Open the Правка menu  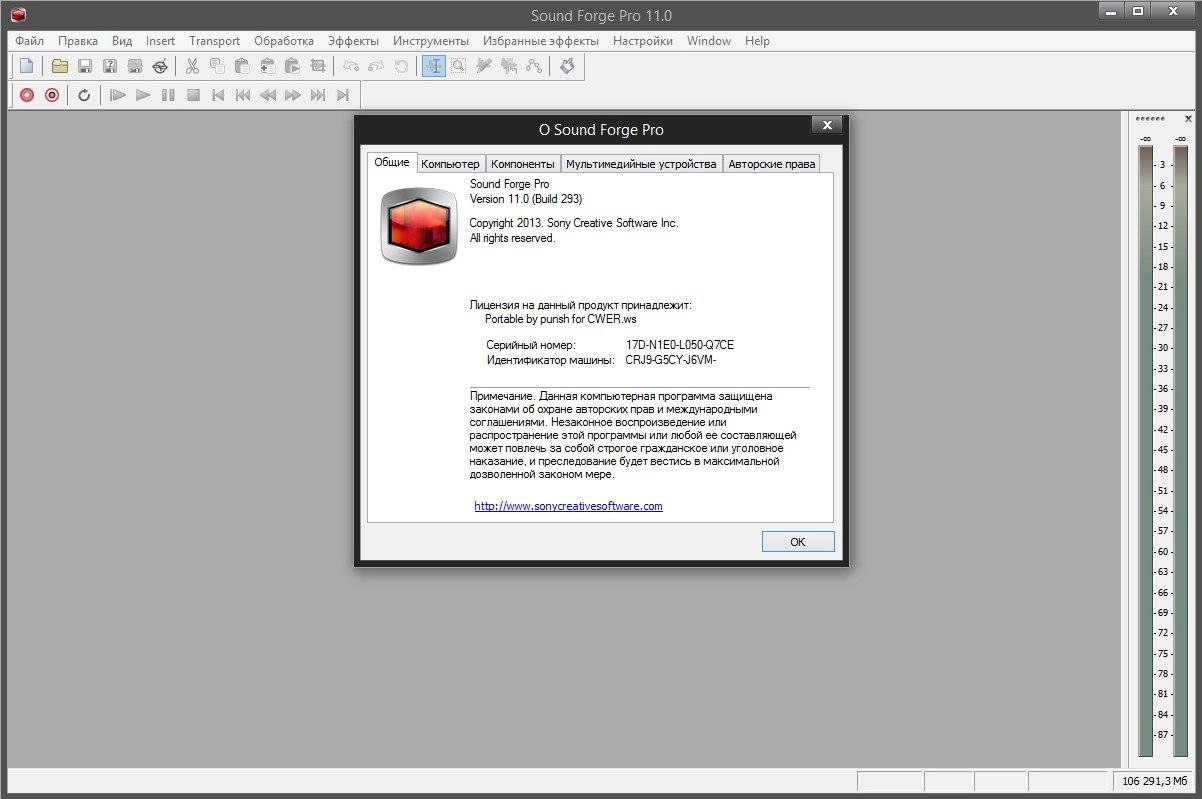click(78, 41)
